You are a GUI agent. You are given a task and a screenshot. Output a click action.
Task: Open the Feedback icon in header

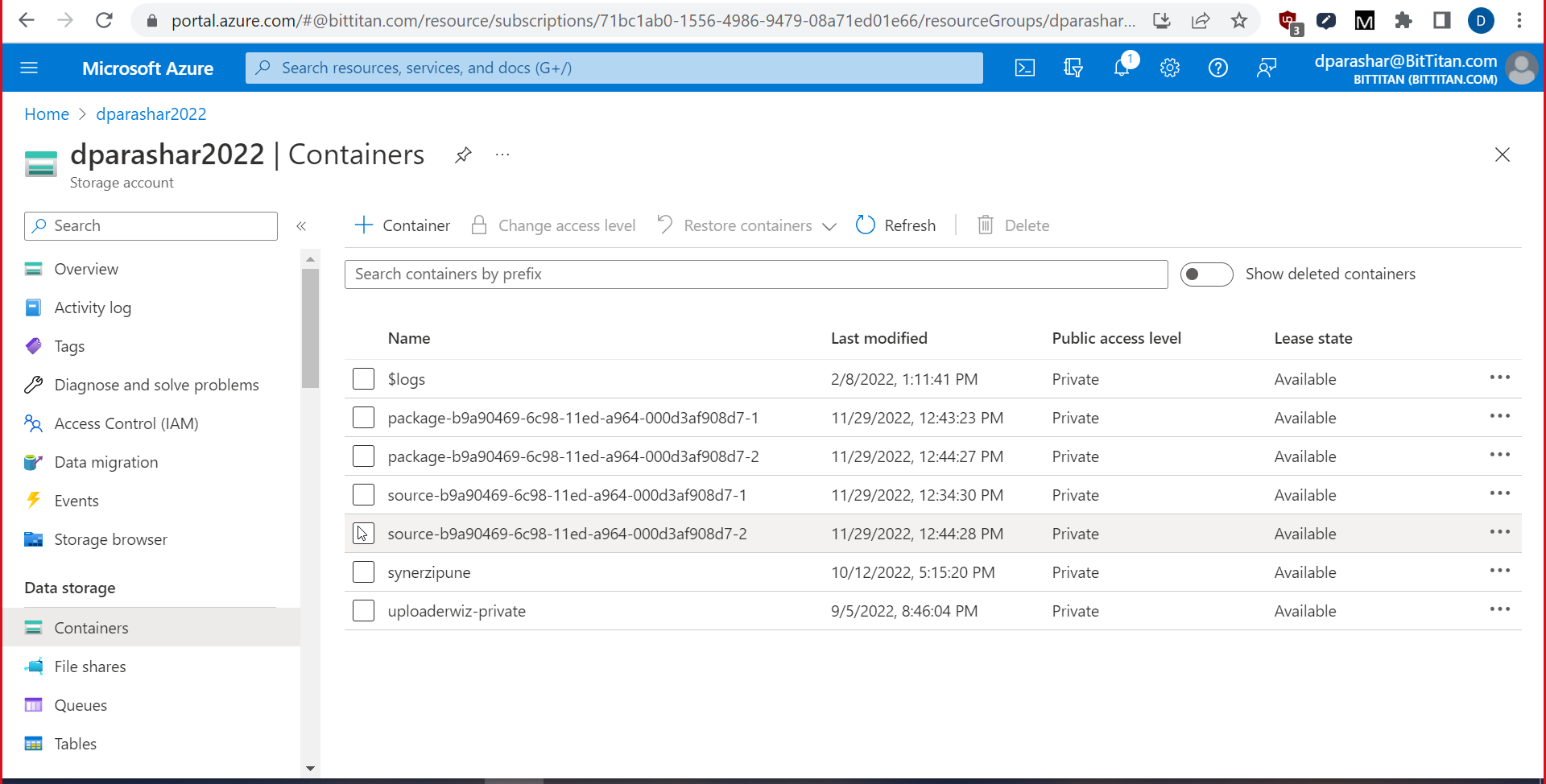[1267, 68]
